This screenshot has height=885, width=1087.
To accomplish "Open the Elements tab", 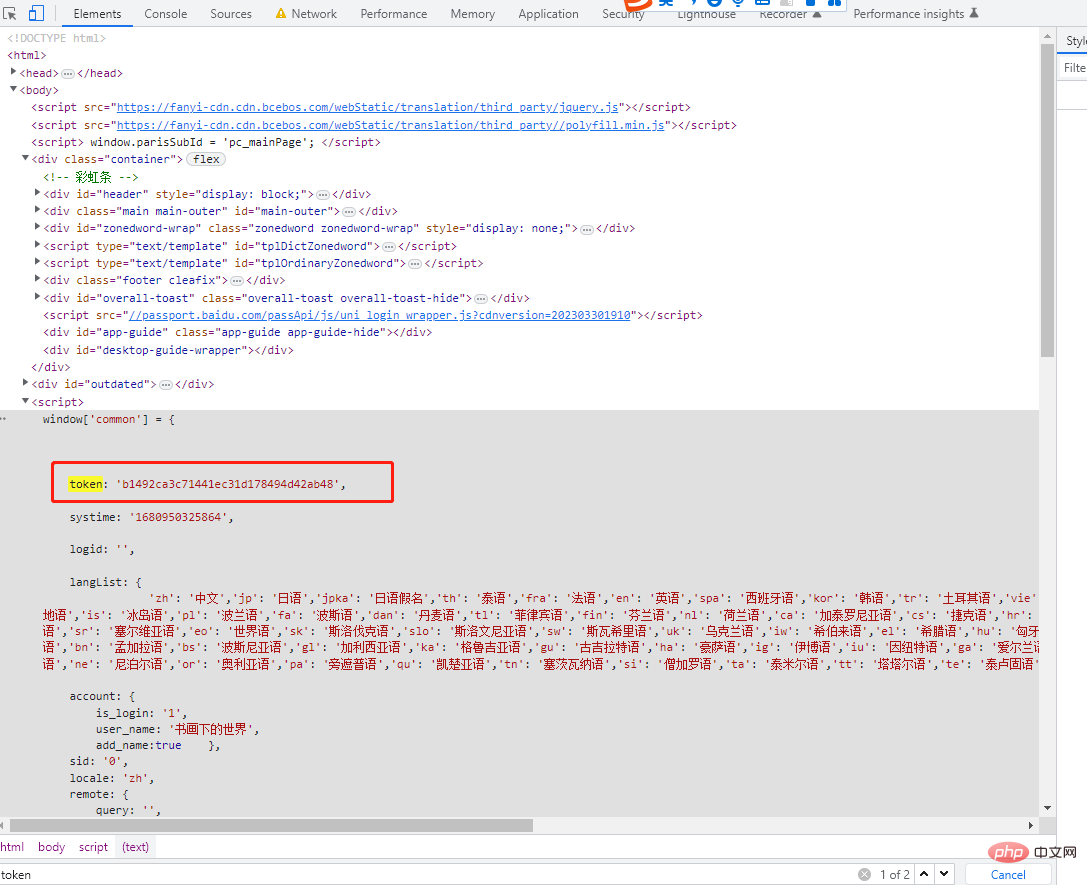I will 97,14.
